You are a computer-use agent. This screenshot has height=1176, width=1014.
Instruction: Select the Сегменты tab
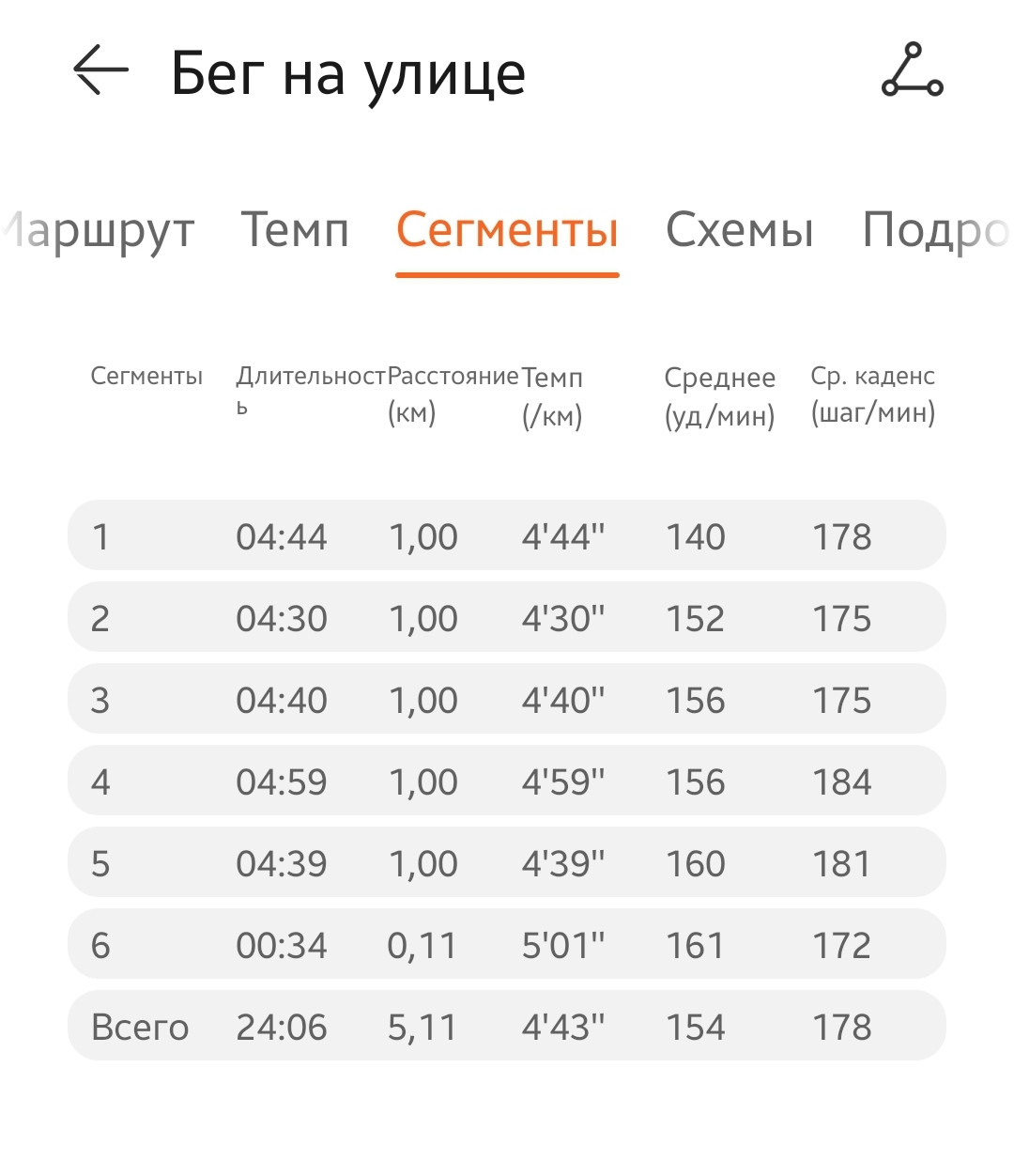point(507,230)
